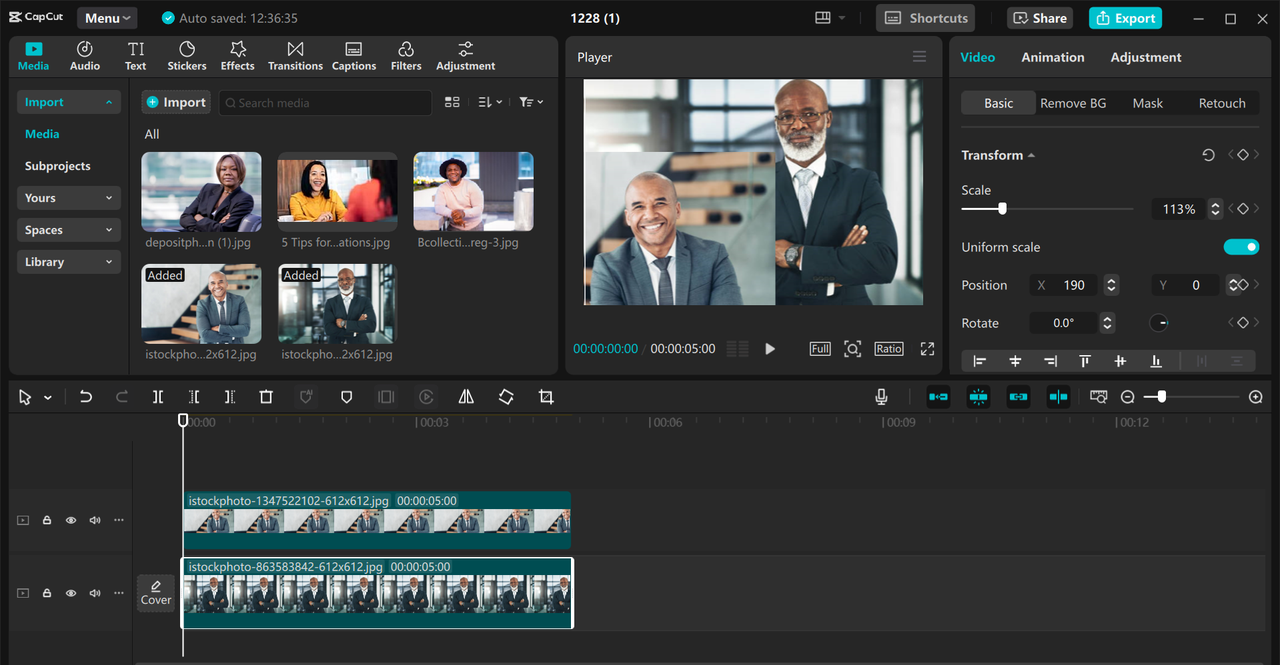Open the Transitions panel
The image size is (1280, 665).
295,55
